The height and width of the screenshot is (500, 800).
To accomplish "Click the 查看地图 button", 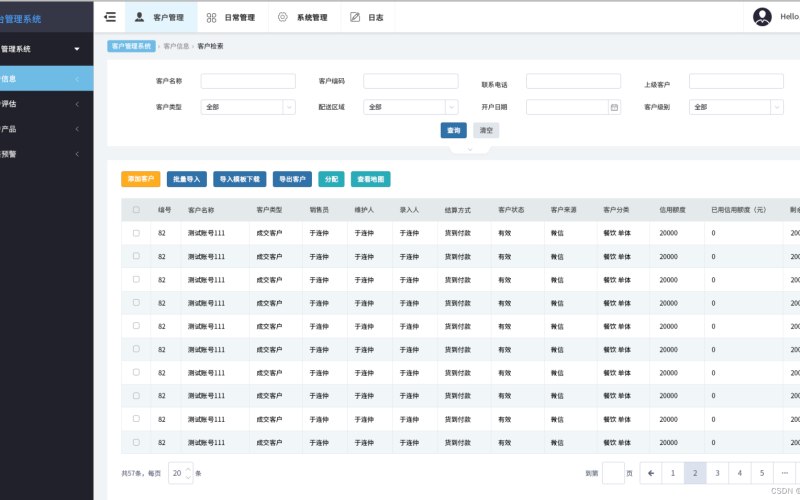I will (x=371, y=179).
